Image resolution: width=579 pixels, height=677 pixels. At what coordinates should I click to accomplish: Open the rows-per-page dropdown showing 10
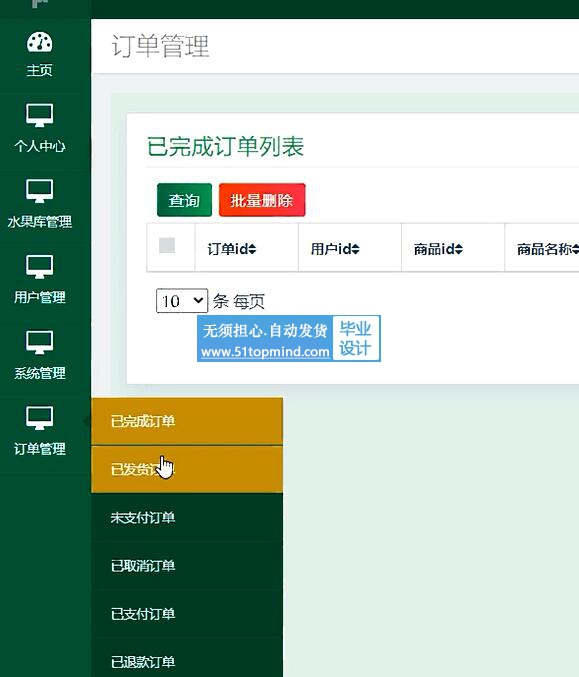182,301
